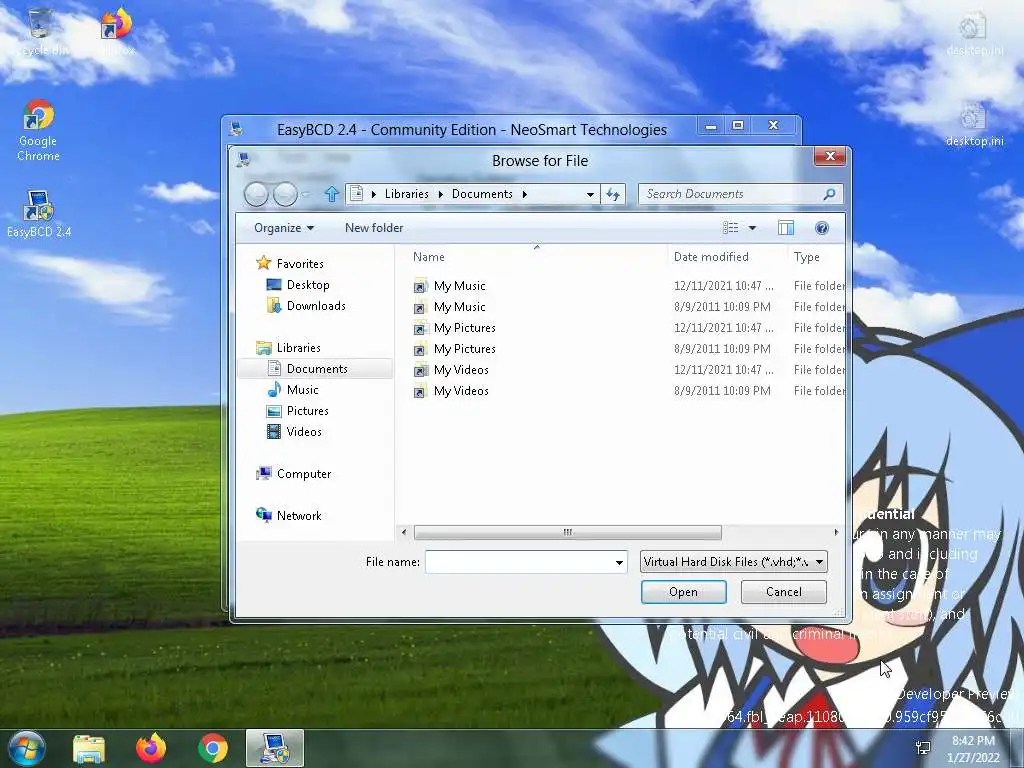Close the Browse for File dialog
Screen dimensions: 1024x768
click(829, 156)
